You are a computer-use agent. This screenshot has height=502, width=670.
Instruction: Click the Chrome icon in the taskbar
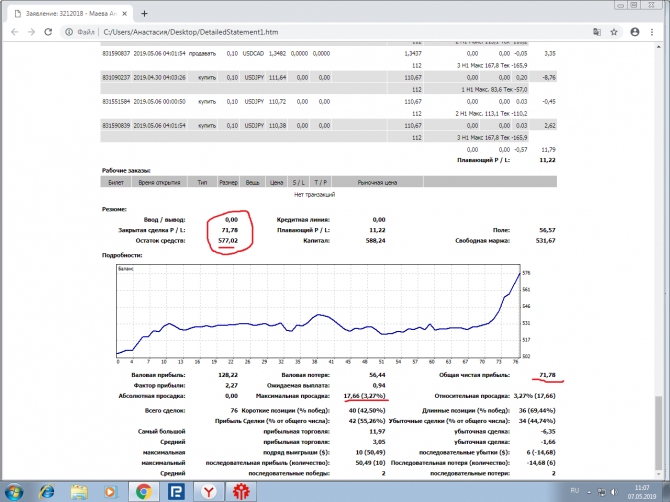pyautogui.click(x=144, y=492)
